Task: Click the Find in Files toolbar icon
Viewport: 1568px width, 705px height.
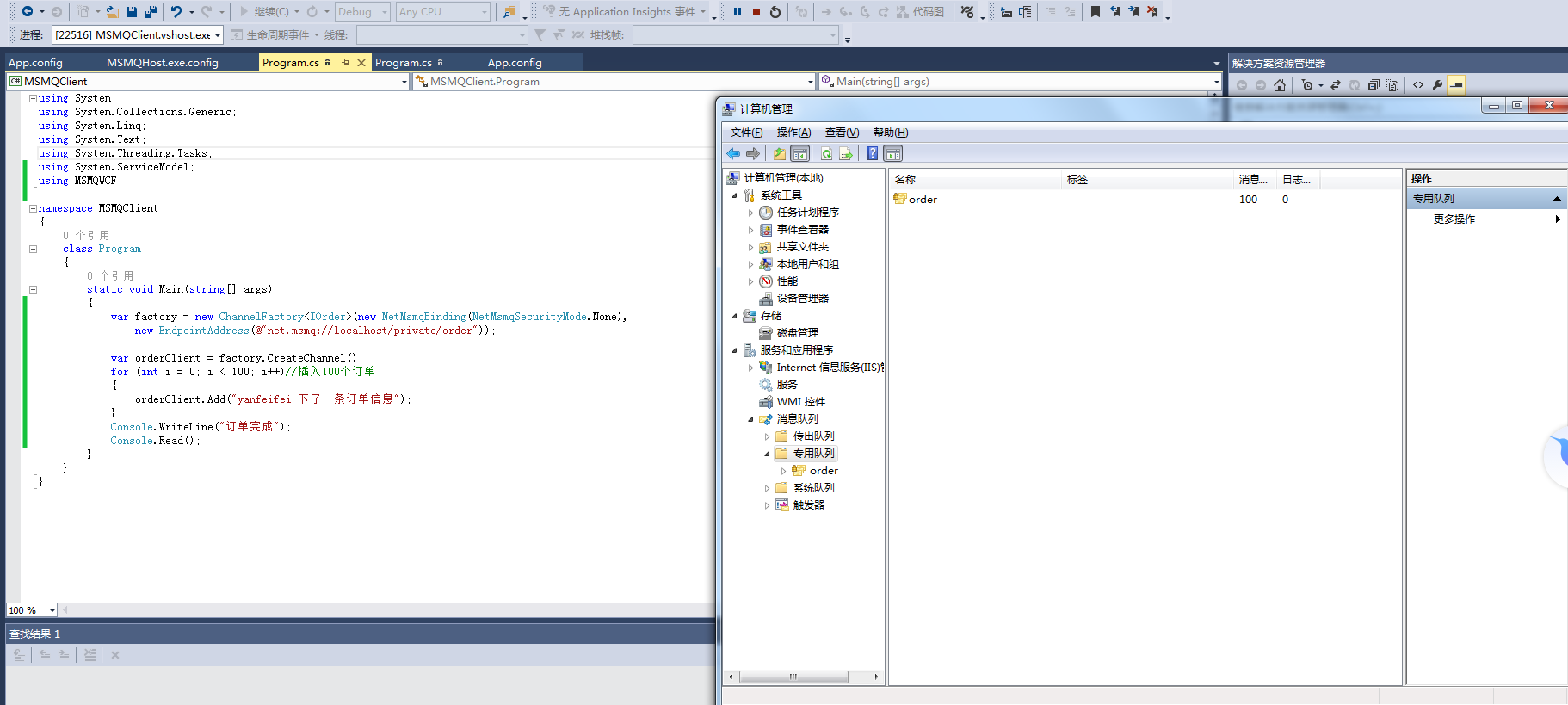Action: (x=509, y=12)
